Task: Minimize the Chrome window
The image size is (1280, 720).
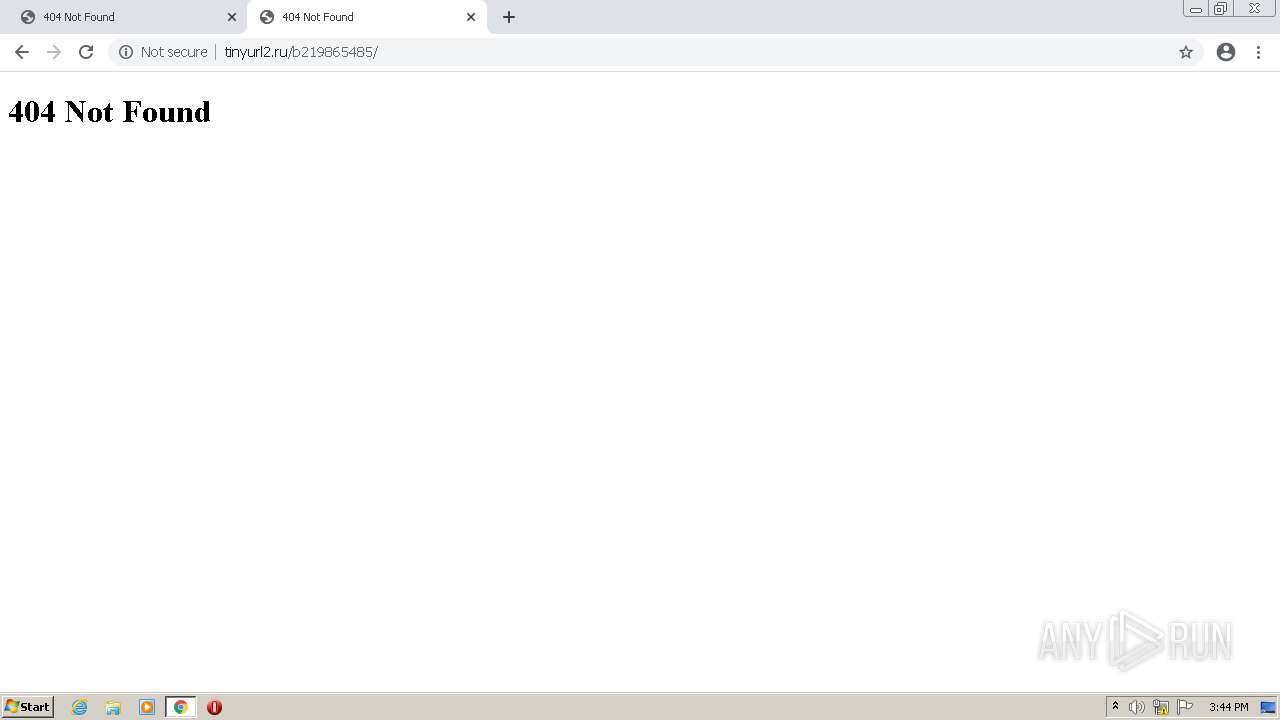Action: [x=1196, y=9]
